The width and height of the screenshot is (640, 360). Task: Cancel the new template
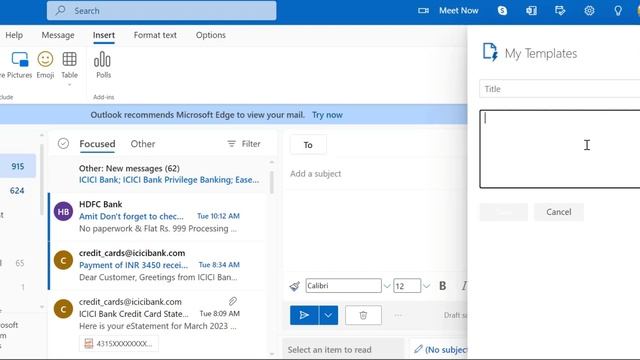559,212
